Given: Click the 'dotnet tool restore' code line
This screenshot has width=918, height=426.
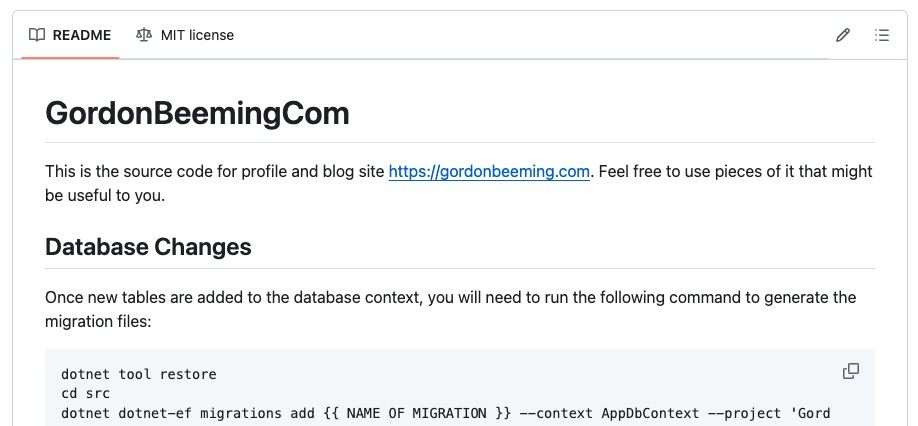Looking at the screenshot, I should pyautogui.click(x=138, y=374).
